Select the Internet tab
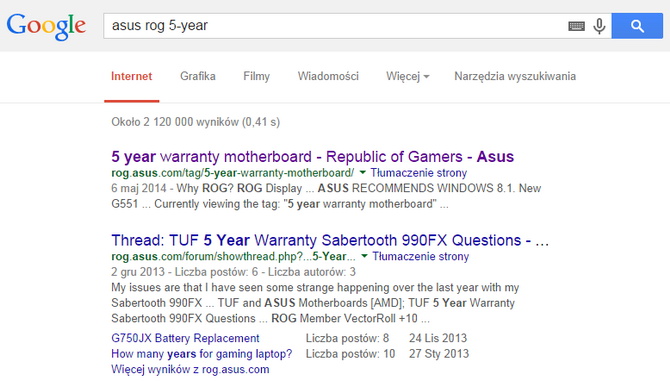 click(132, 76)
